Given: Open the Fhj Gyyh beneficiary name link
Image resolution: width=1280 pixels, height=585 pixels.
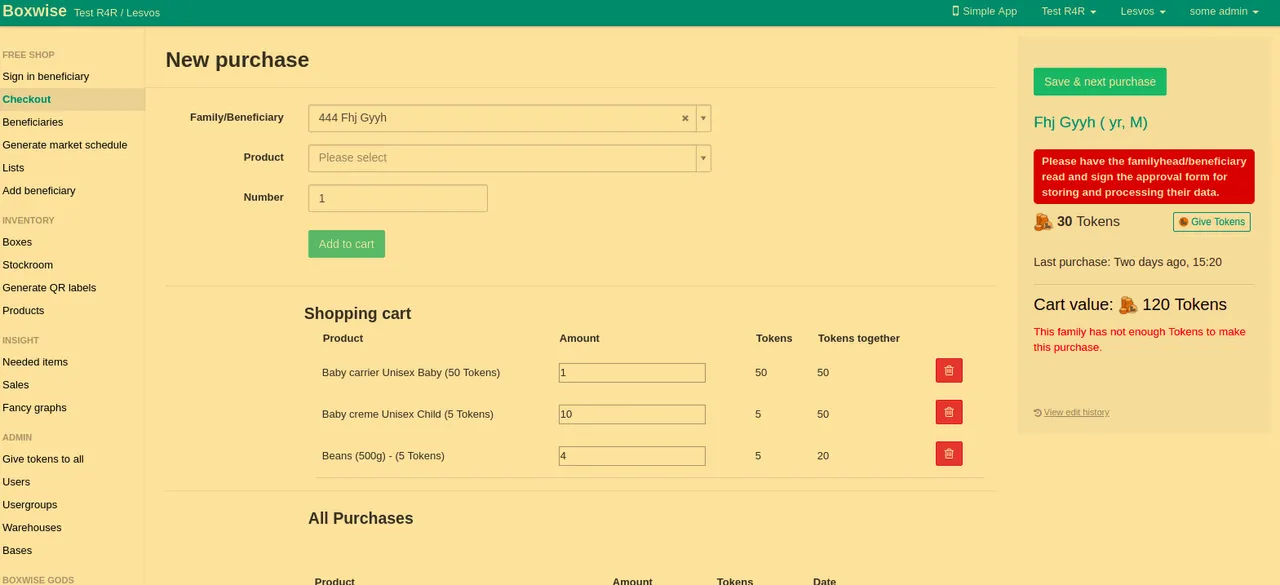Looking at the screenshot, I should 1091,123.
